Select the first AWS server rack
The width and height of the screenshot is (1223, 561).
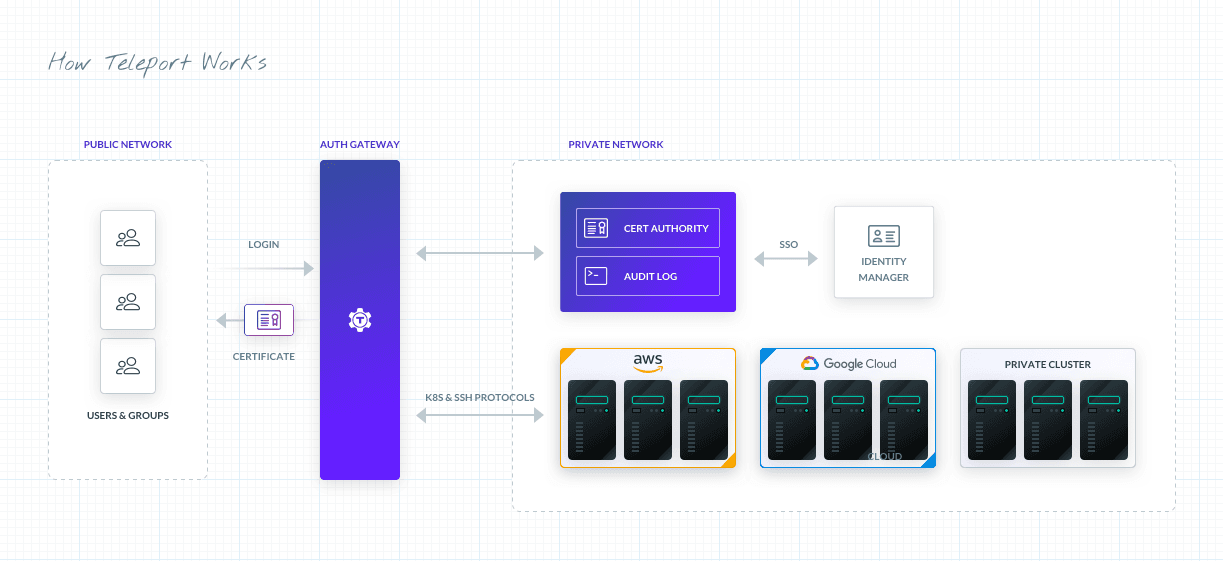(x=592, y=420)
